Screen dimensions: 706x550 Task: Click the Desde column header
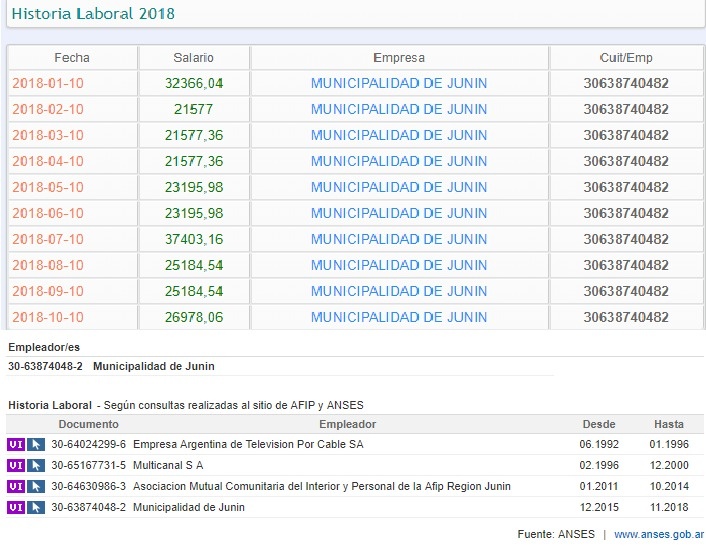click(599, 424)
